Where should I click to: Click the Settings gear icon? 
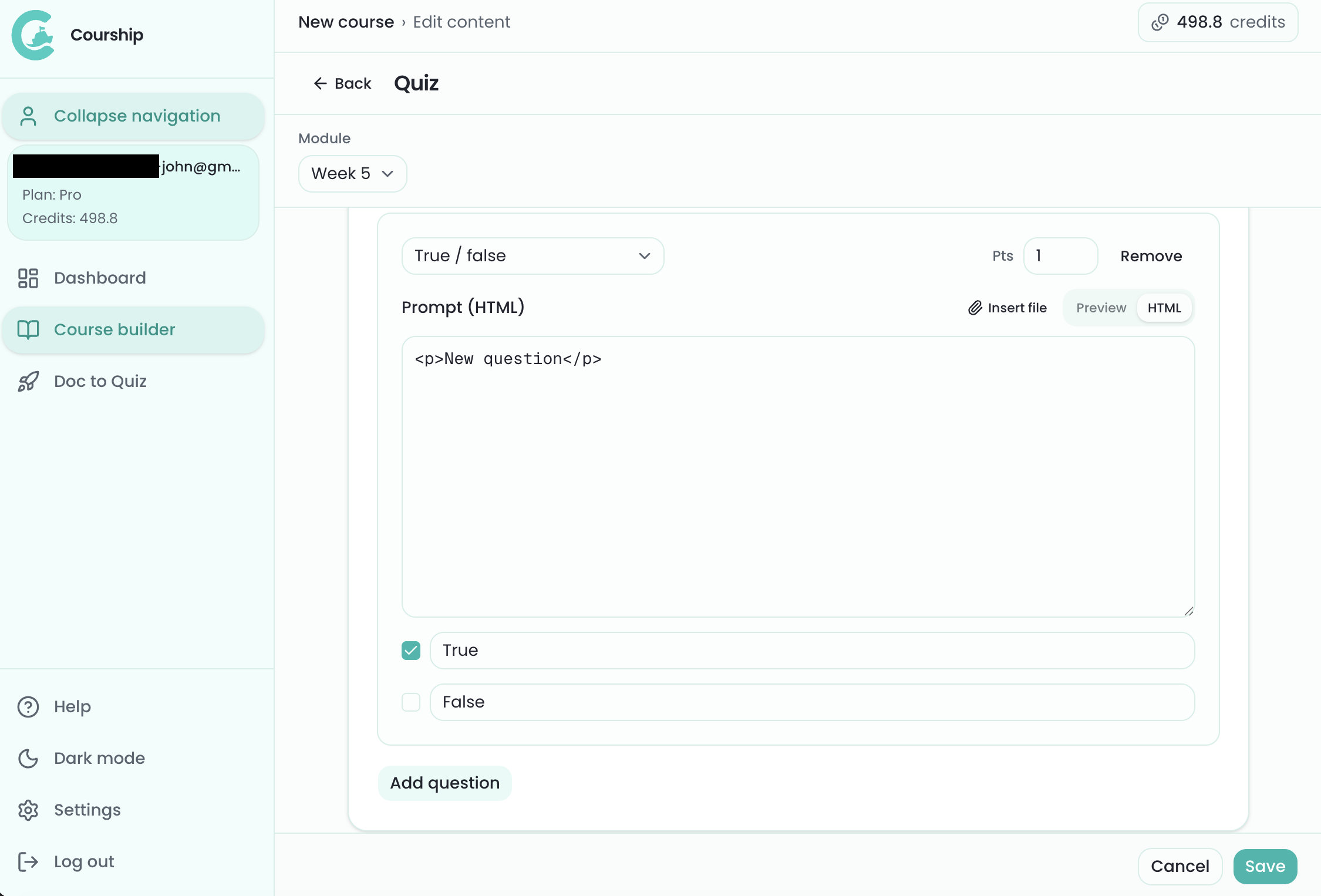(28, 810)
